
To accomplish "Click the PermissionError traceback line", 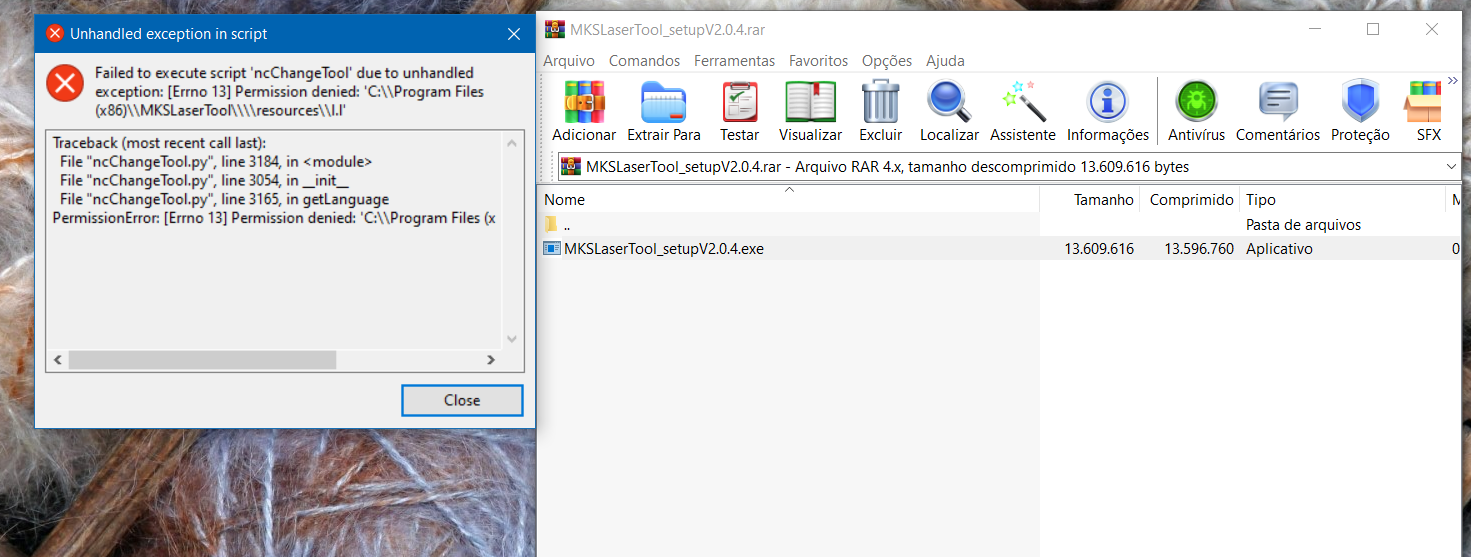I will (x=275, y=218).
